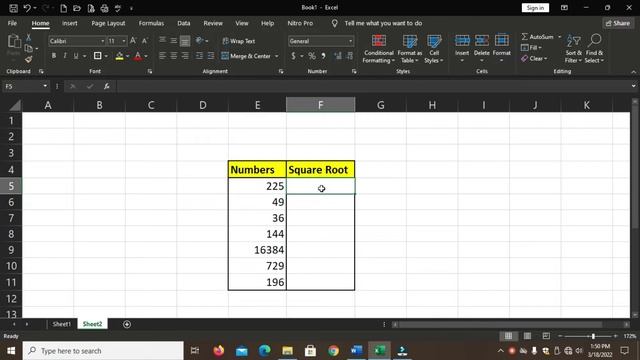640x360 pixels.
Task: Toggle Bold formatting
Action: pos(53,56)
